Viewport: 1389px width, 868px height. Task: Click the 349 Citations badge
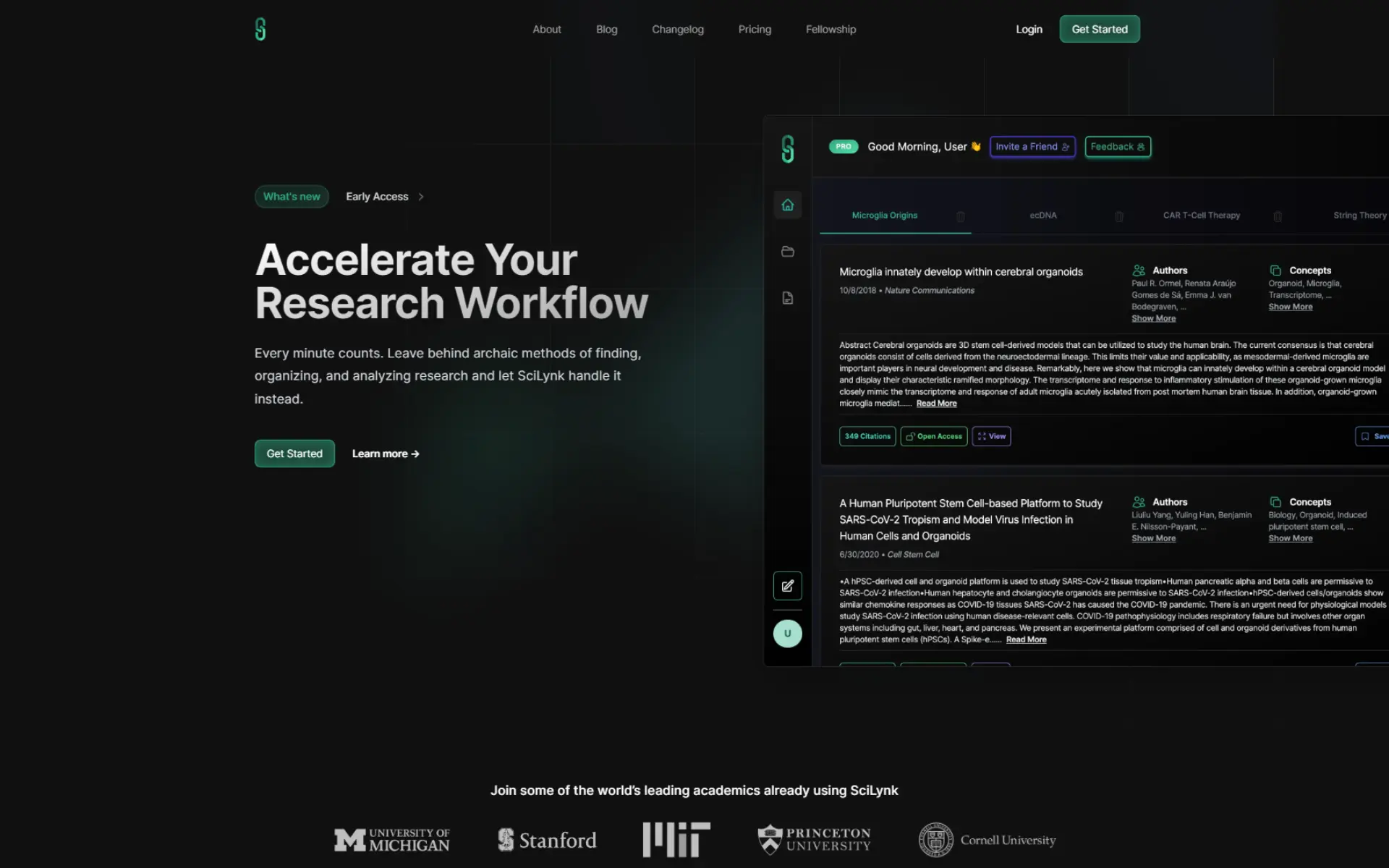coord(867,436)
